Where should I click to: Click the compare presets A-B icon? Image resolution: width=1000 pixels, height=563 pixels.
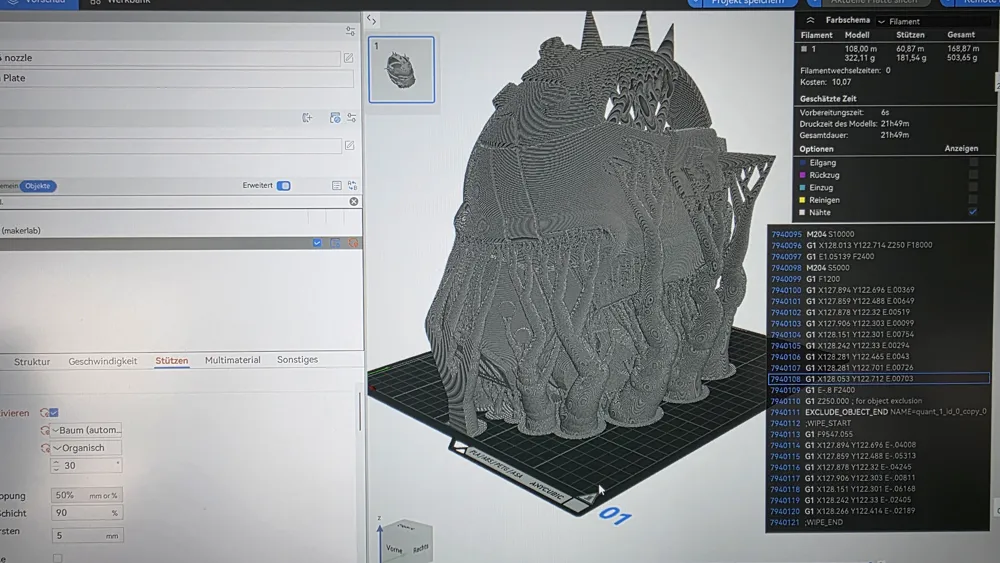coord(353,186)
